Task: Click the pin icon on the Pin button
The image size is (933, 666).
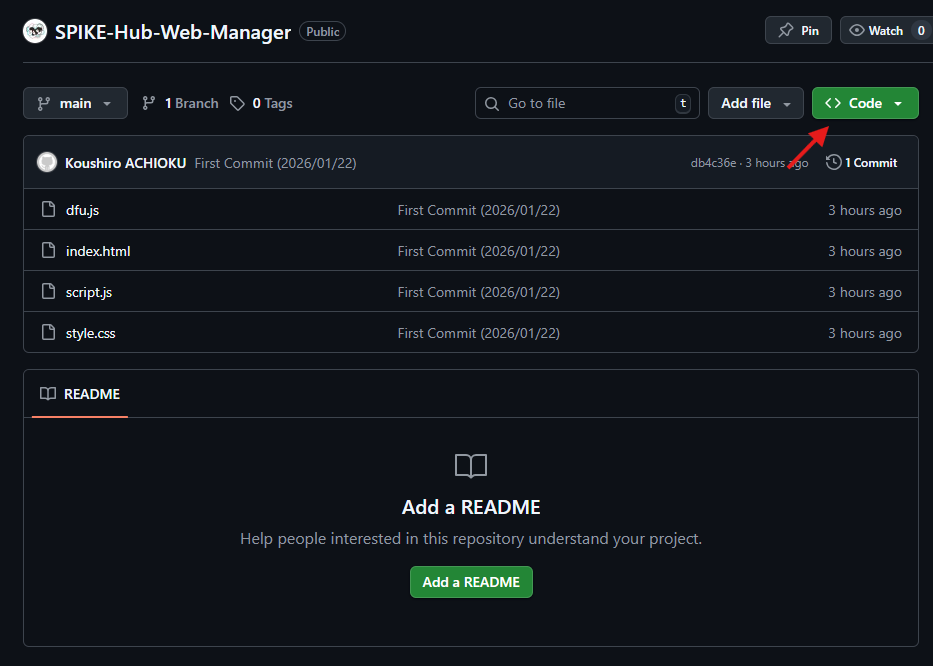Action: (x=785, y=30)
